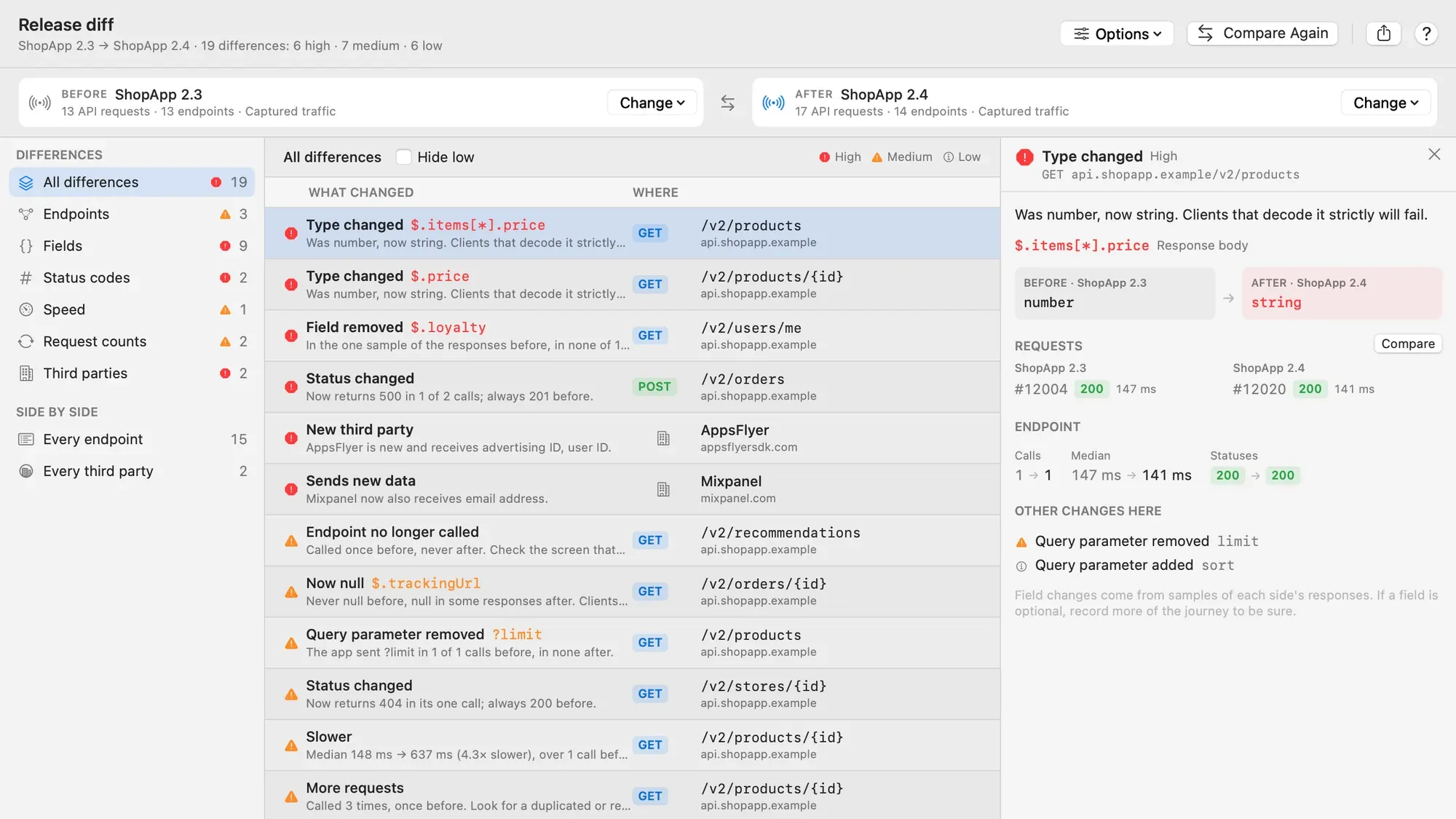Open the help question mark button
This screenshot has height=819, width=1456.
coord(1426,33)
